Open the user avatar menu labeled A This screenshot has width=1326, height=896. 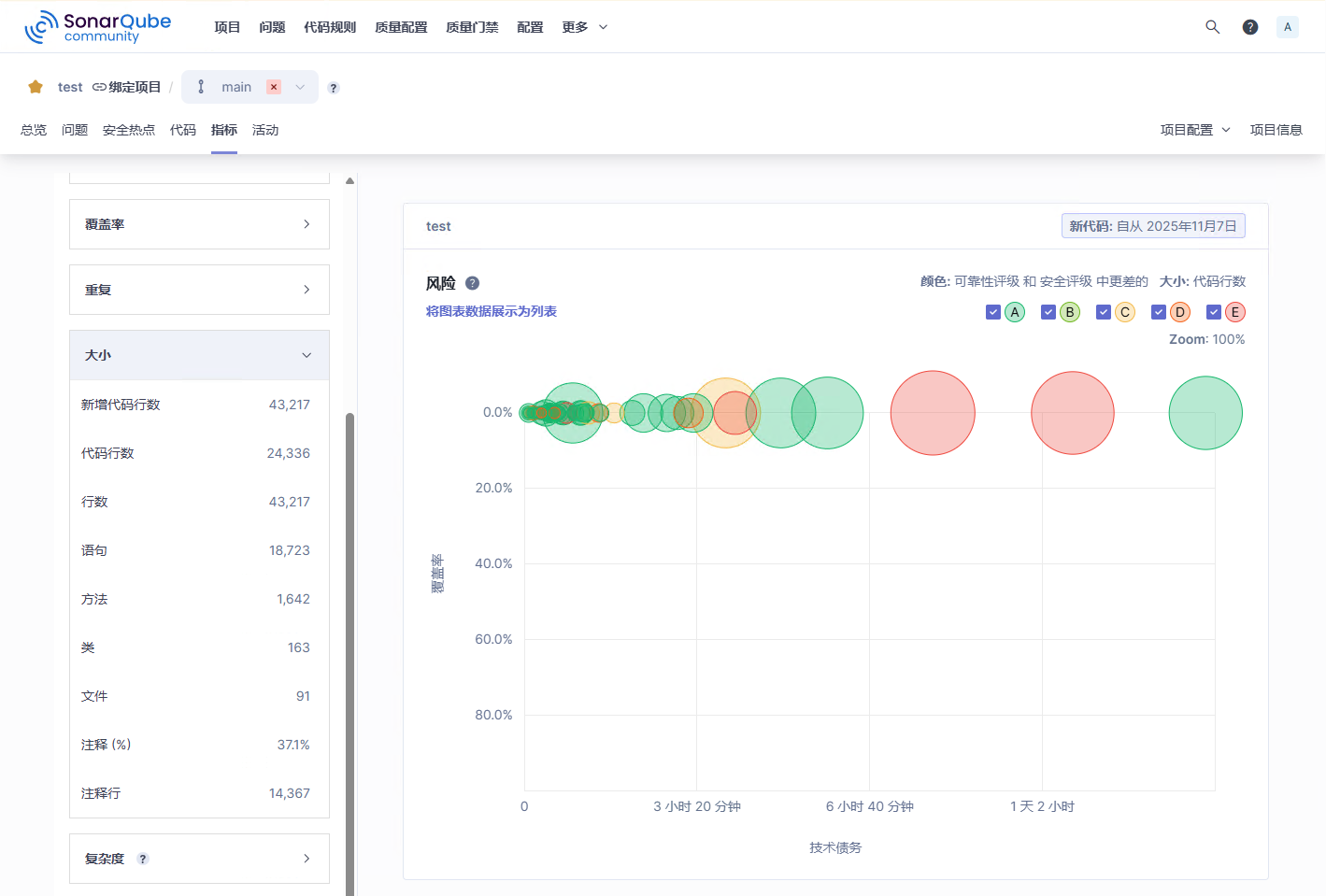coord(1287,27)
